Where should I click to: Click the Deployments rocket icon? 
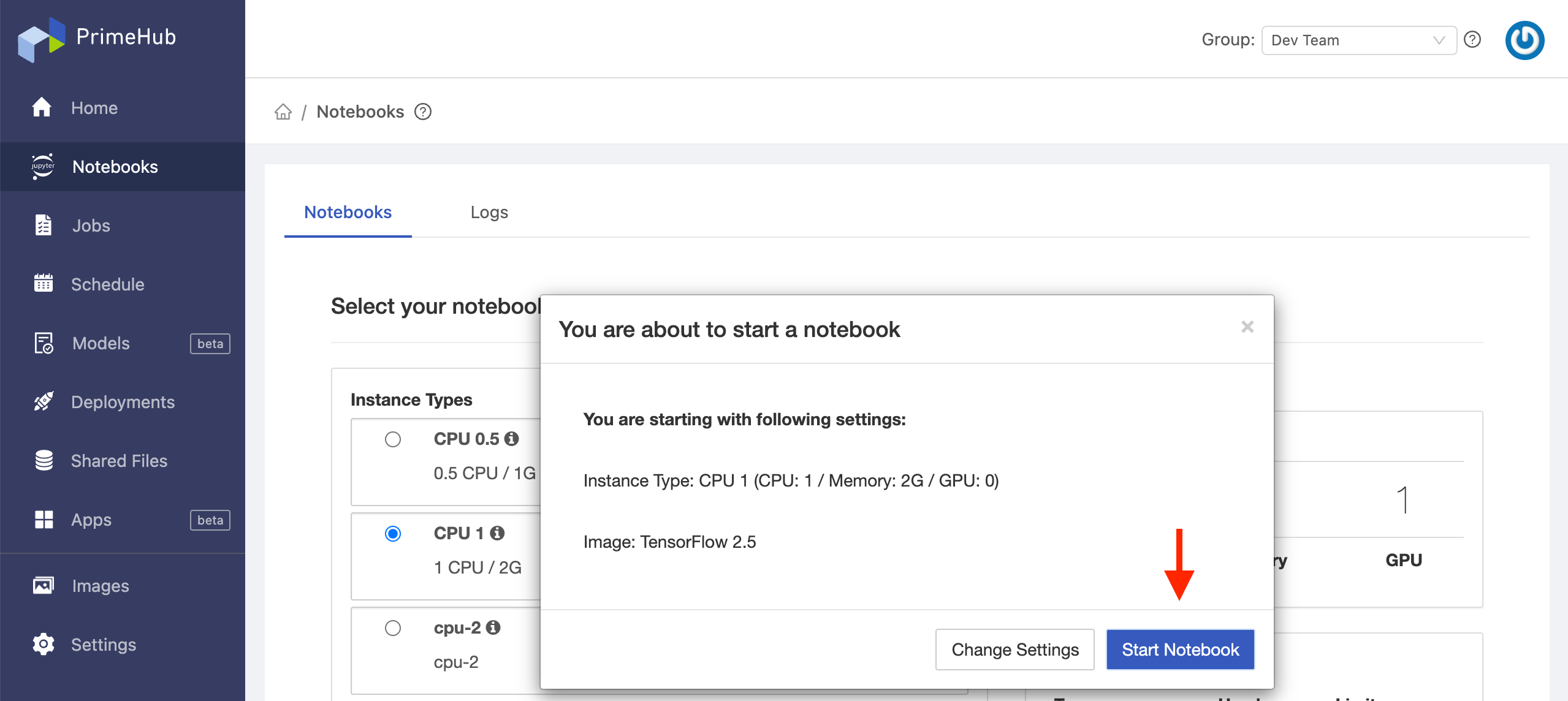point(43,401)
